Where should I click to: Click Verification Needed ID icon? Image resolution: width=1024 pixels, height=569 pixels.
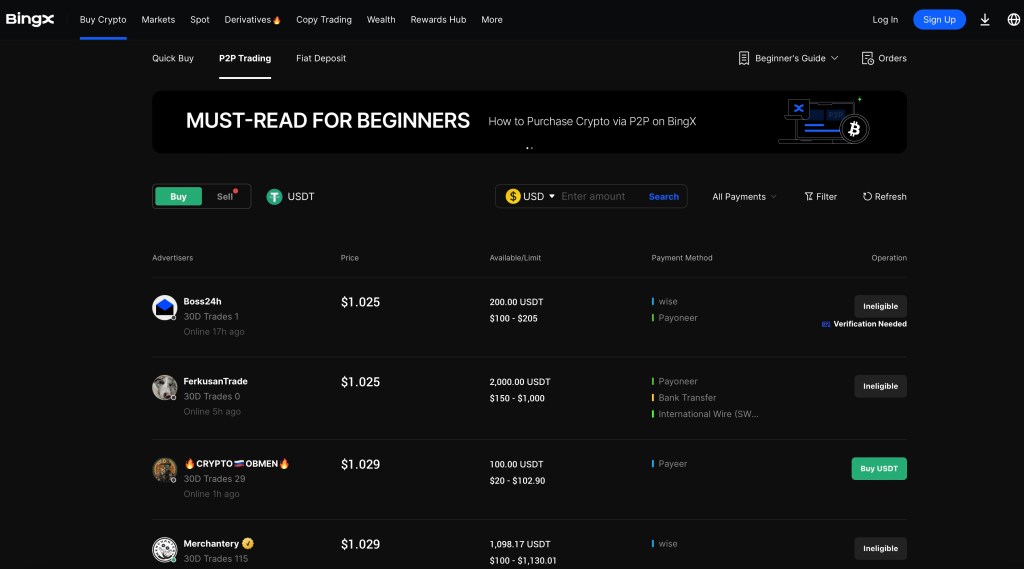(826, 324)
